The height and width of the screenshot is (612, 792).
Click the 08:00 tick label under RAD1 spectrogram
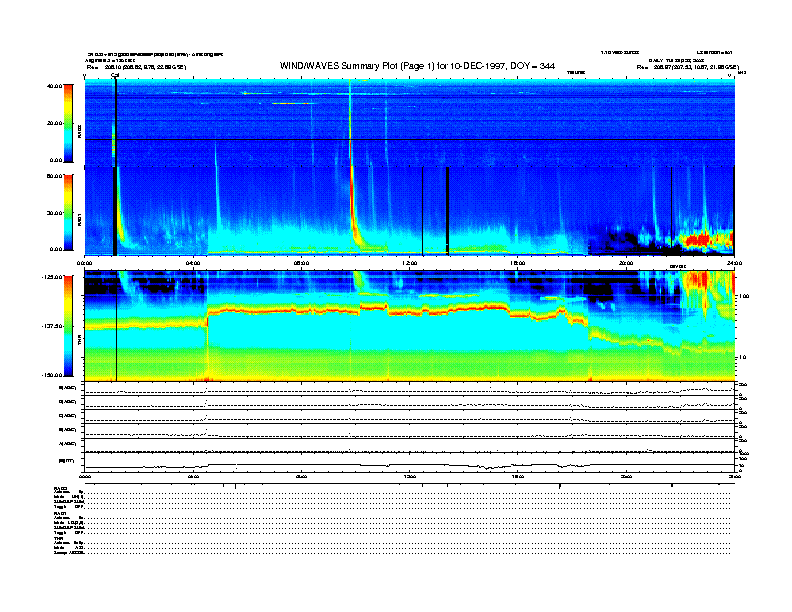[301, 263]
